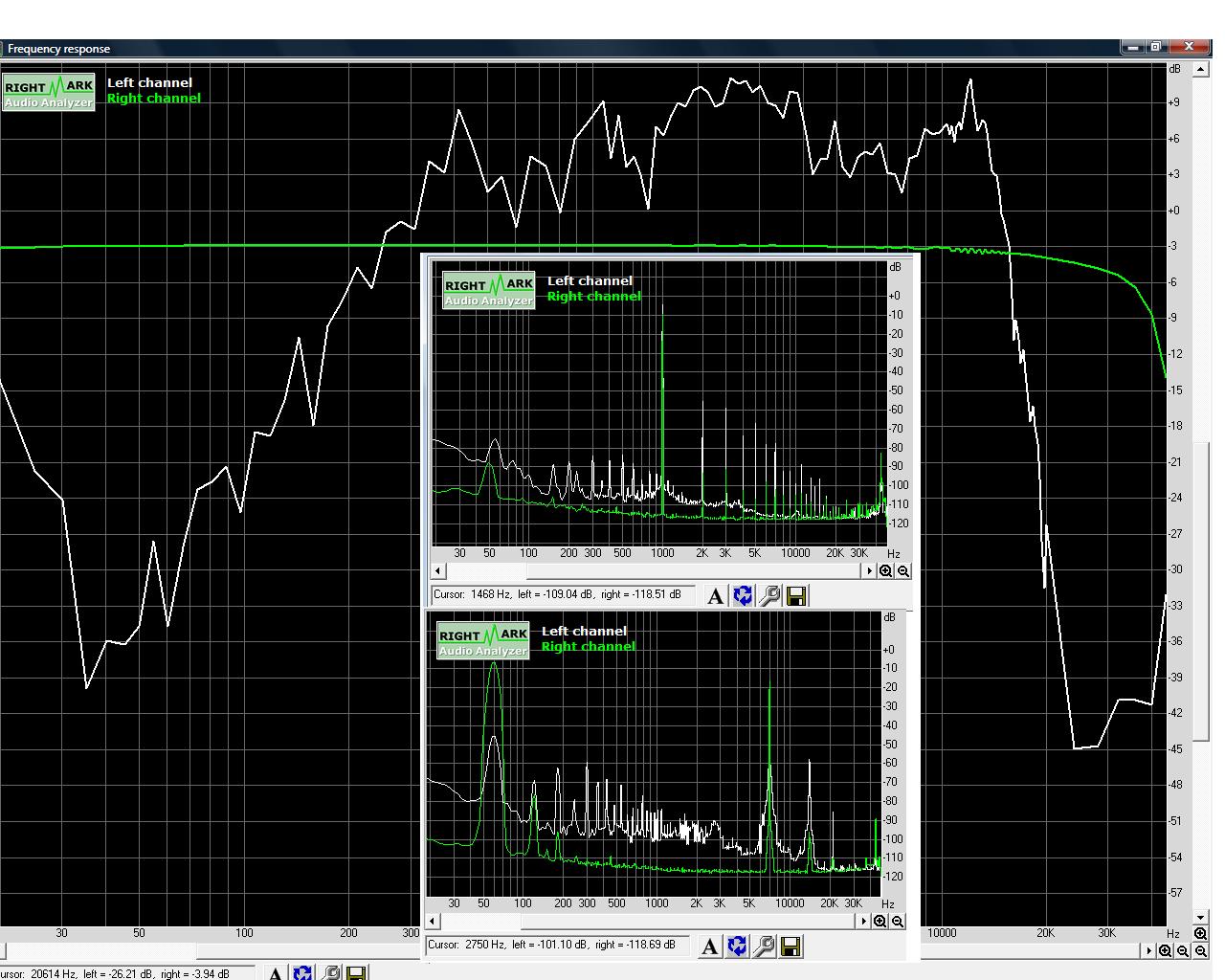Minimize the Frequency response window
This screenshot has width=1225, height=980.
click(x=1133, y=47)
